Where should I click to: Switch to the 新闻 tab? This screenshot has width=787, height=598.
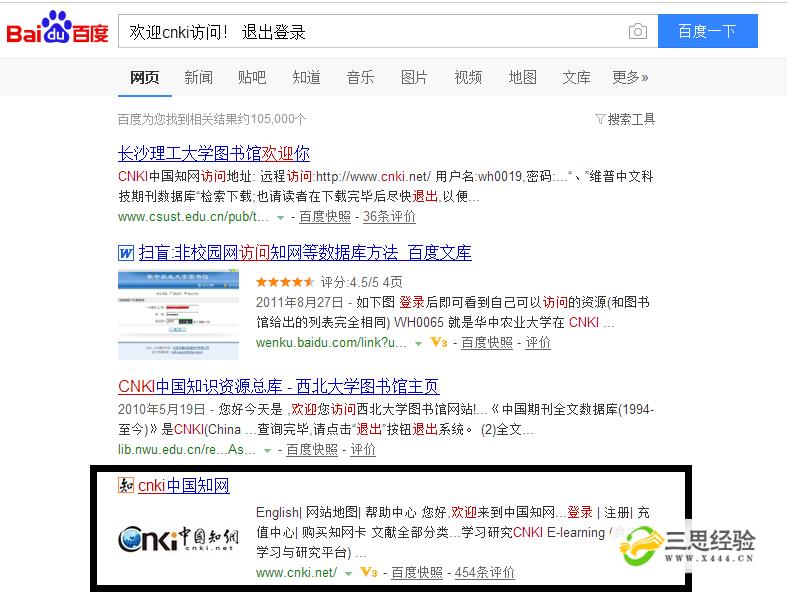198,77
